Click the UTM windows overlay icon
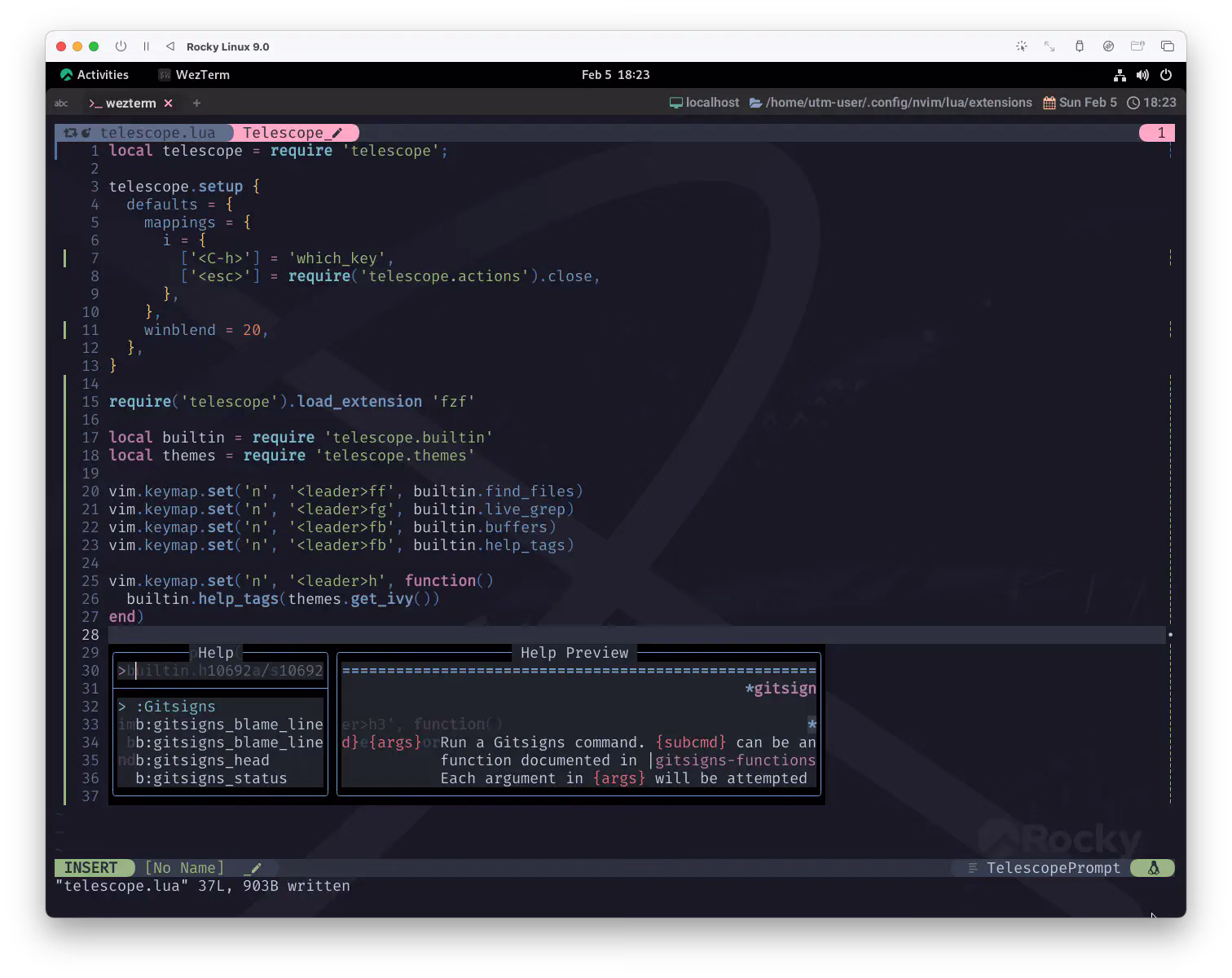The image size is (1232, 978). coord(1167,46)
